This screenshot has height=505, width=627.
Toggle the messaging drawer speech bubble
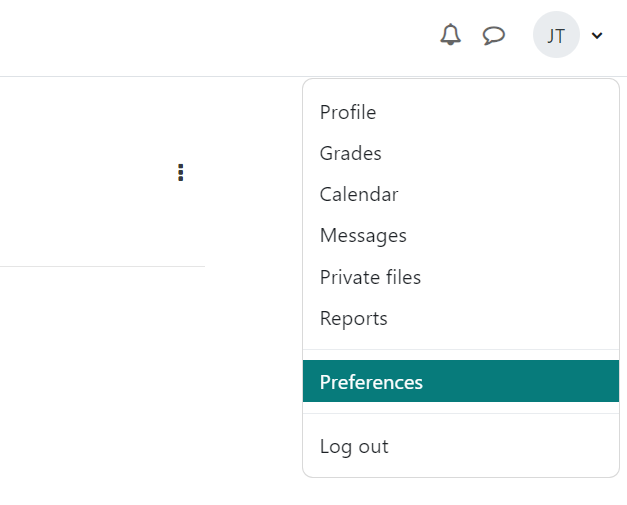(x=493, y=36)
